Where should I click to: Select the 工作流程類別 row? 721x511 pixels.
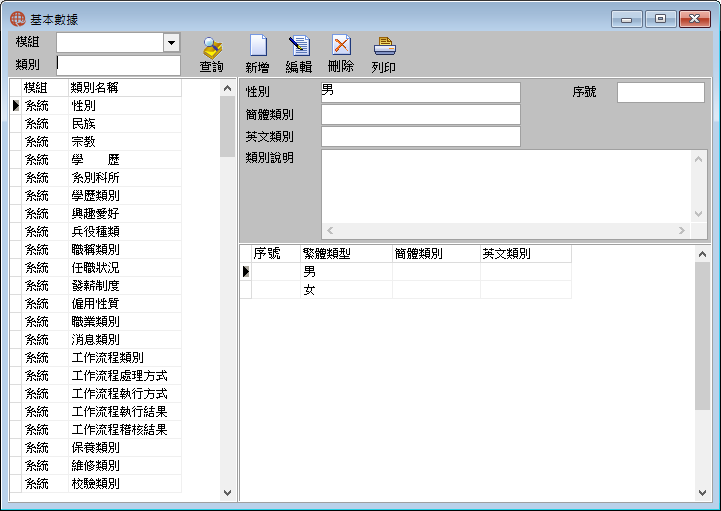(96, 357)
